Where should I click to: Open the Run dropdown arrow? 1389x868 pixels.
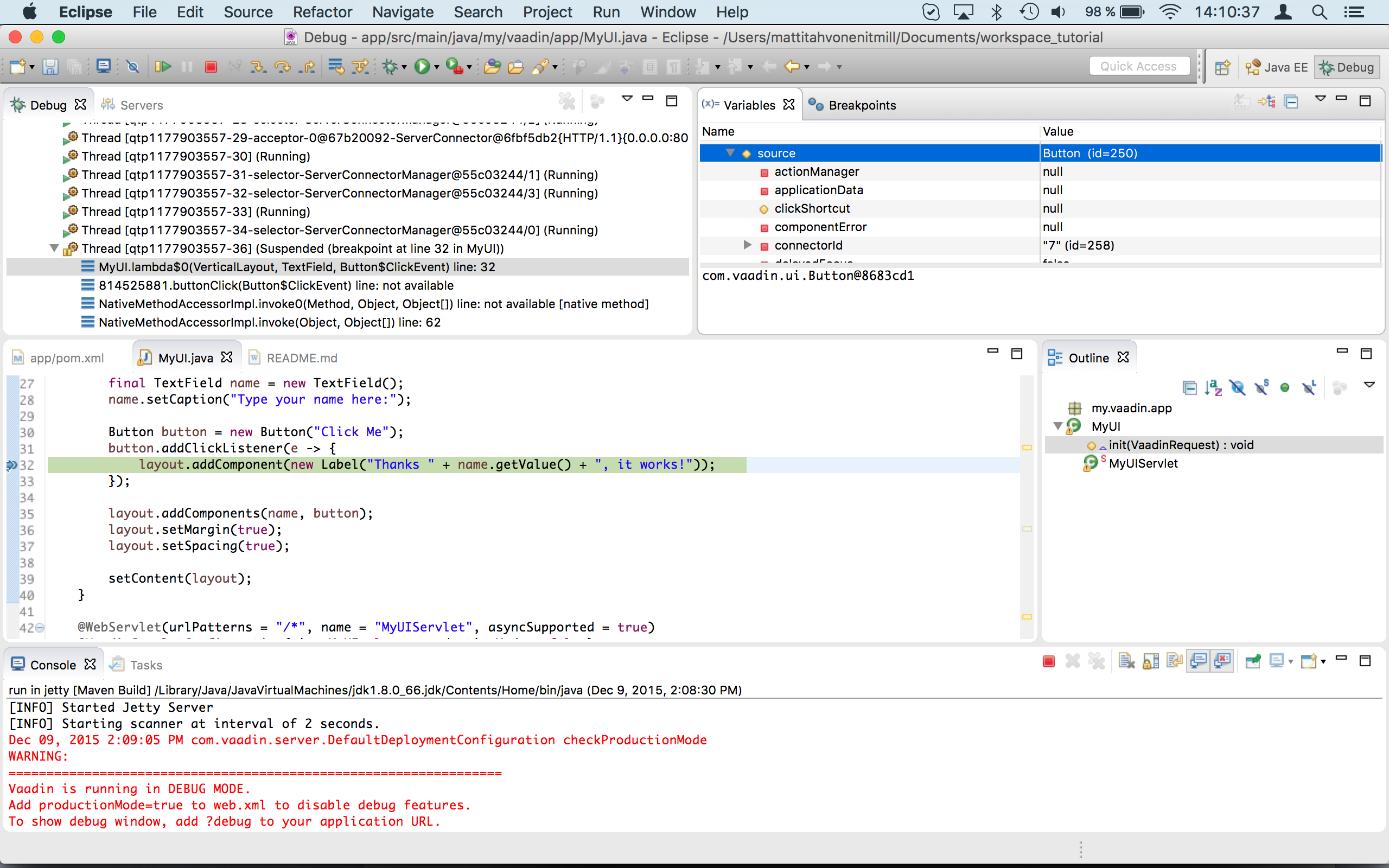coord(437,68)
